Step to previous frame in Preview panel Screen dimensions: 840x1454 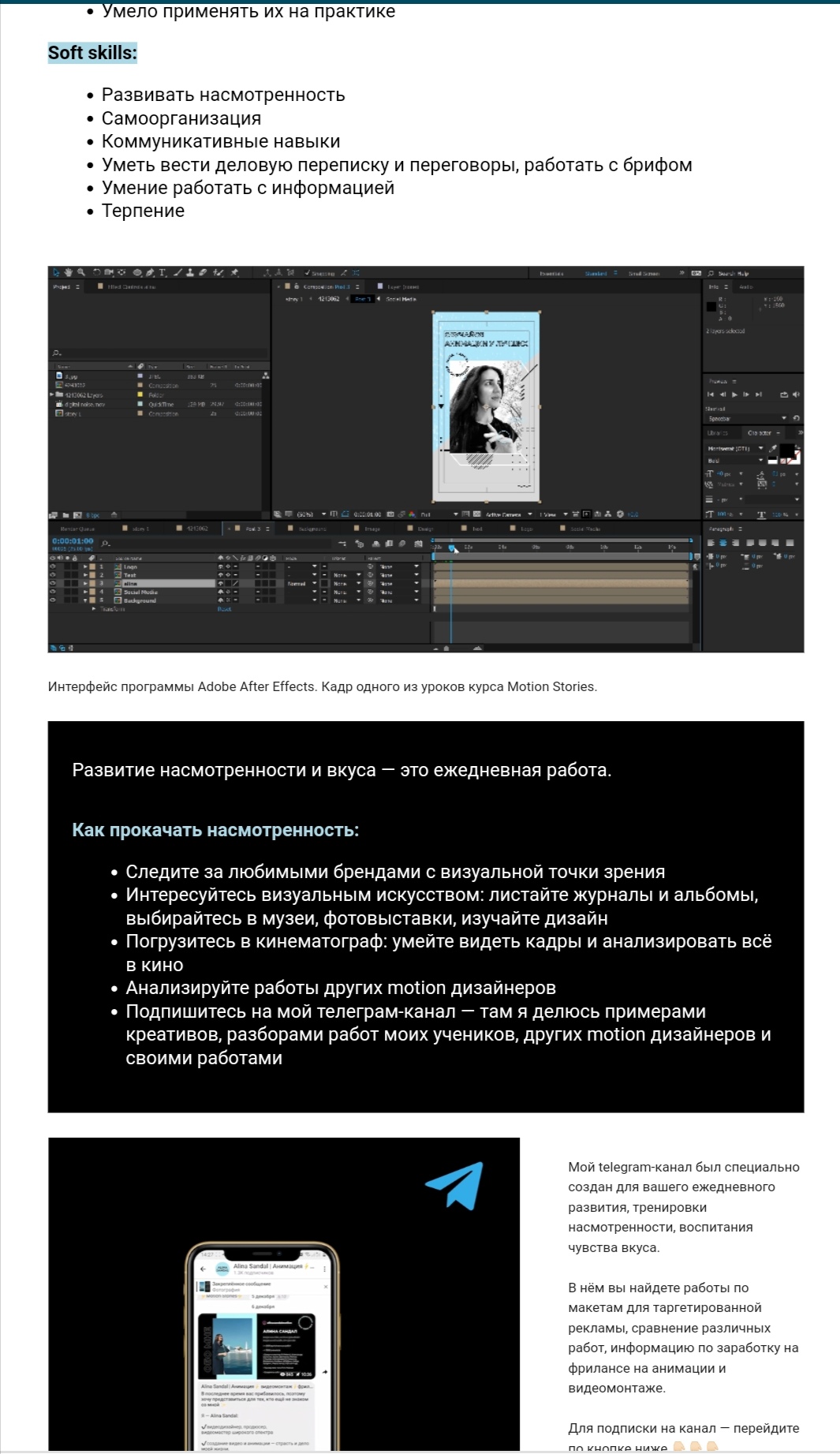(723, 394)
